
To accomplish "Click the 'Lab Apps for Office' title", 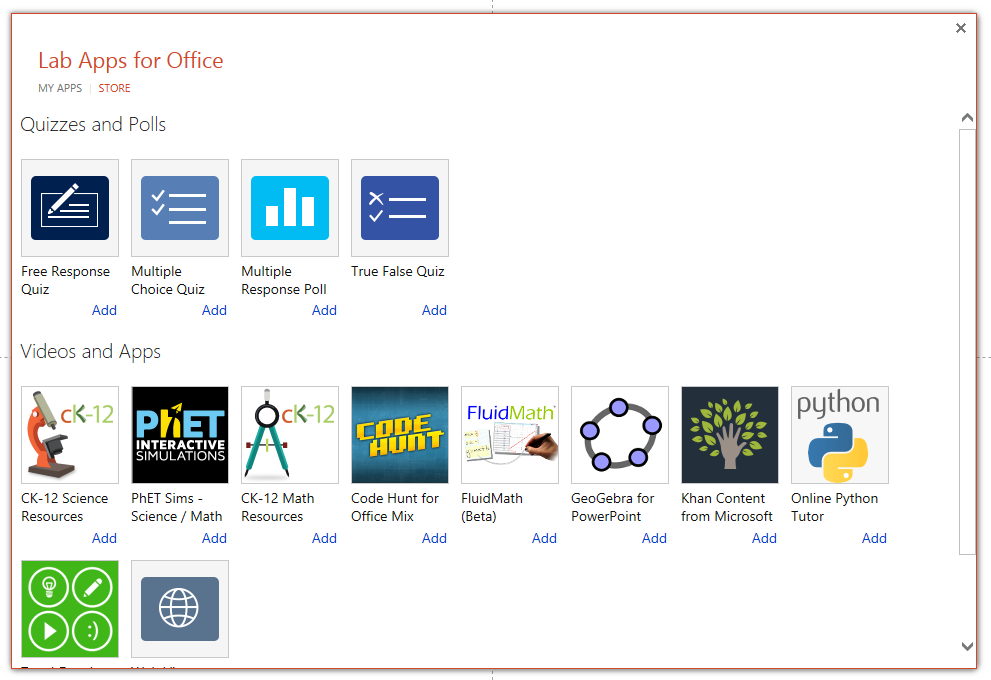I will coord(131,61).
